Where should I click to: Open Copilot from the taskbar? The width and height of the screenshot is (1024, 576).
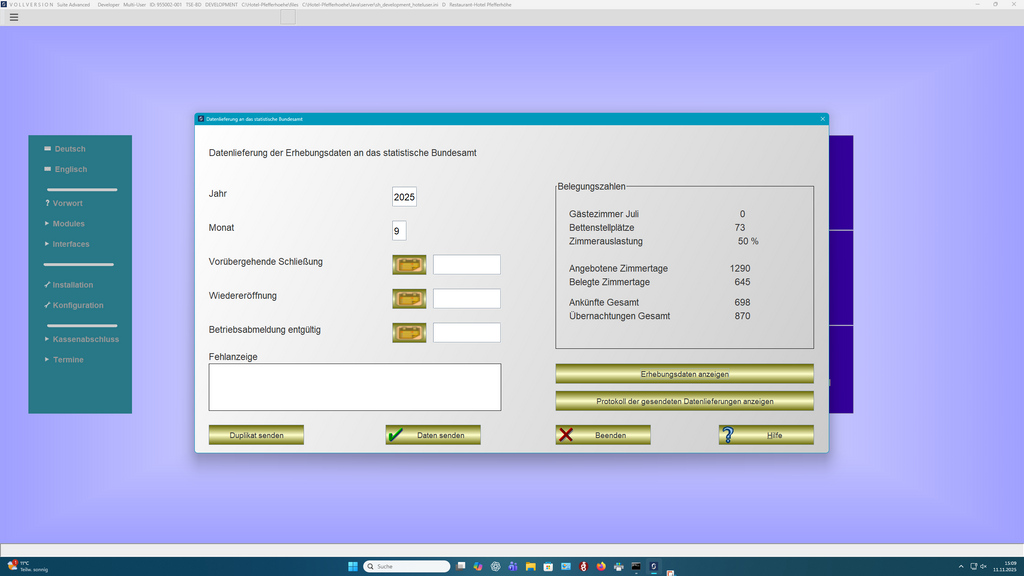point(477,566)
